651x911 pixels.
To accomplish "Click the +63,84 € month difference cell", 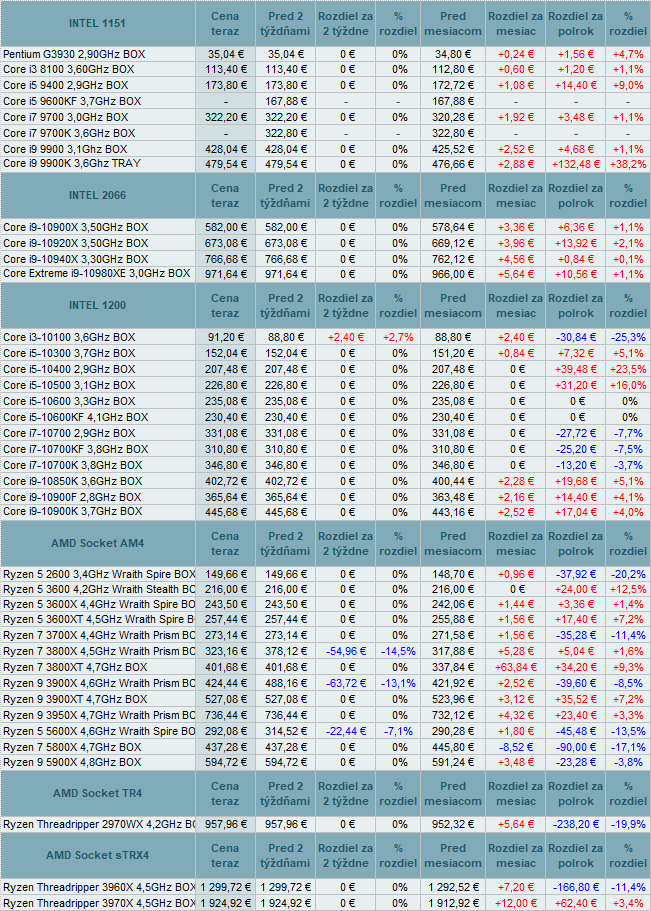I will tap(515, 667).
